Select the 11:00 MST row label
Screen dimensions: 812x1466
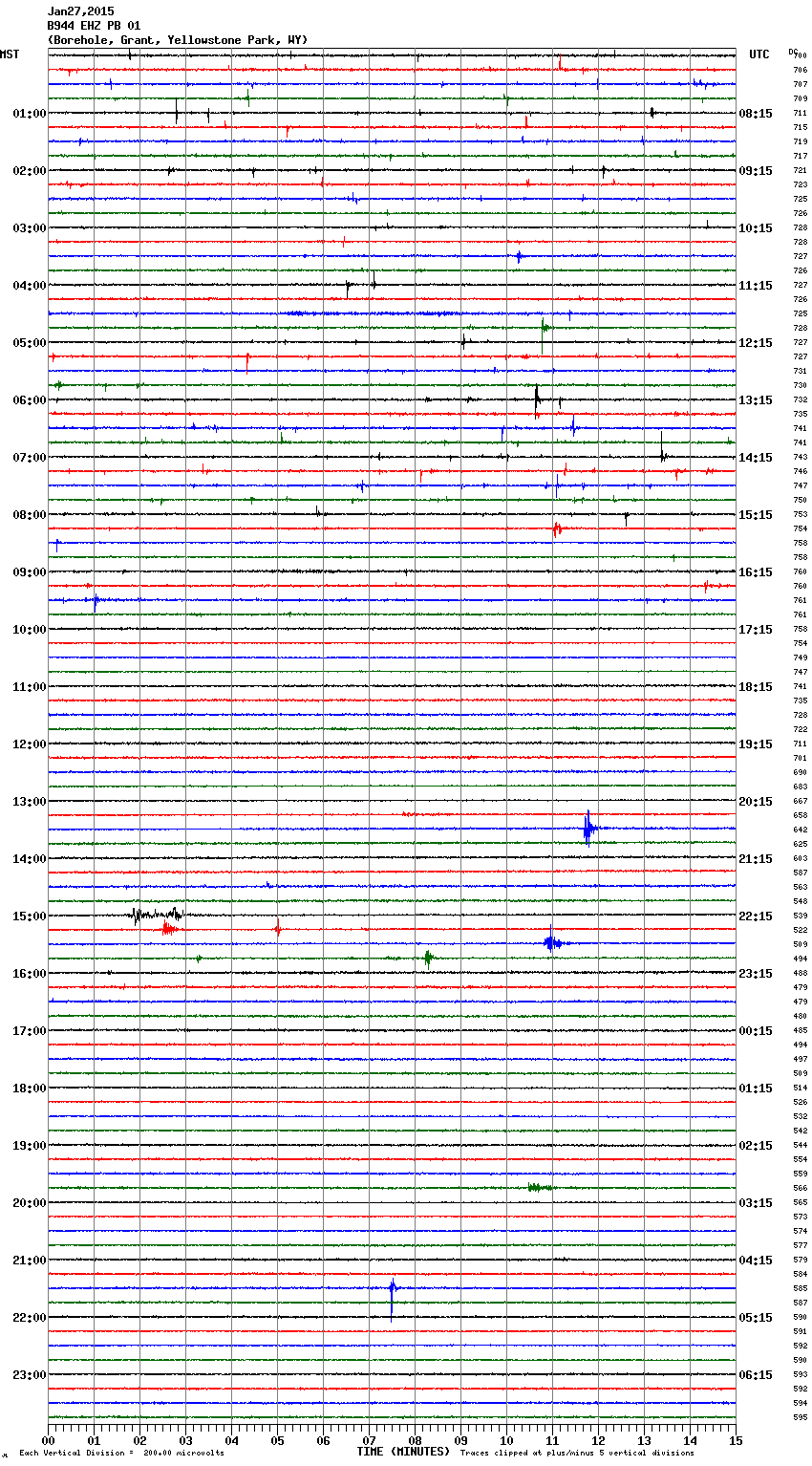click(x=29, y=687)
